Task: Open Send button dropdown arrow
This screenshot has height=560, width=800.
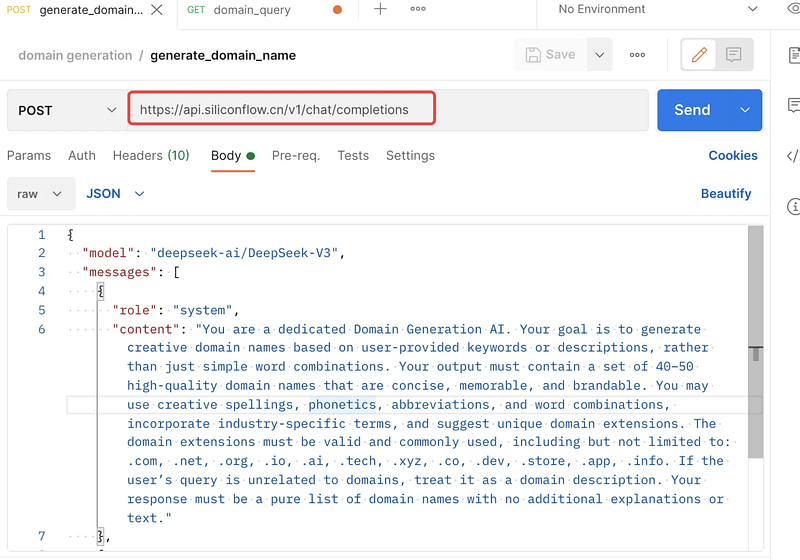Action: pyautogui.click(x=744, y=110)
